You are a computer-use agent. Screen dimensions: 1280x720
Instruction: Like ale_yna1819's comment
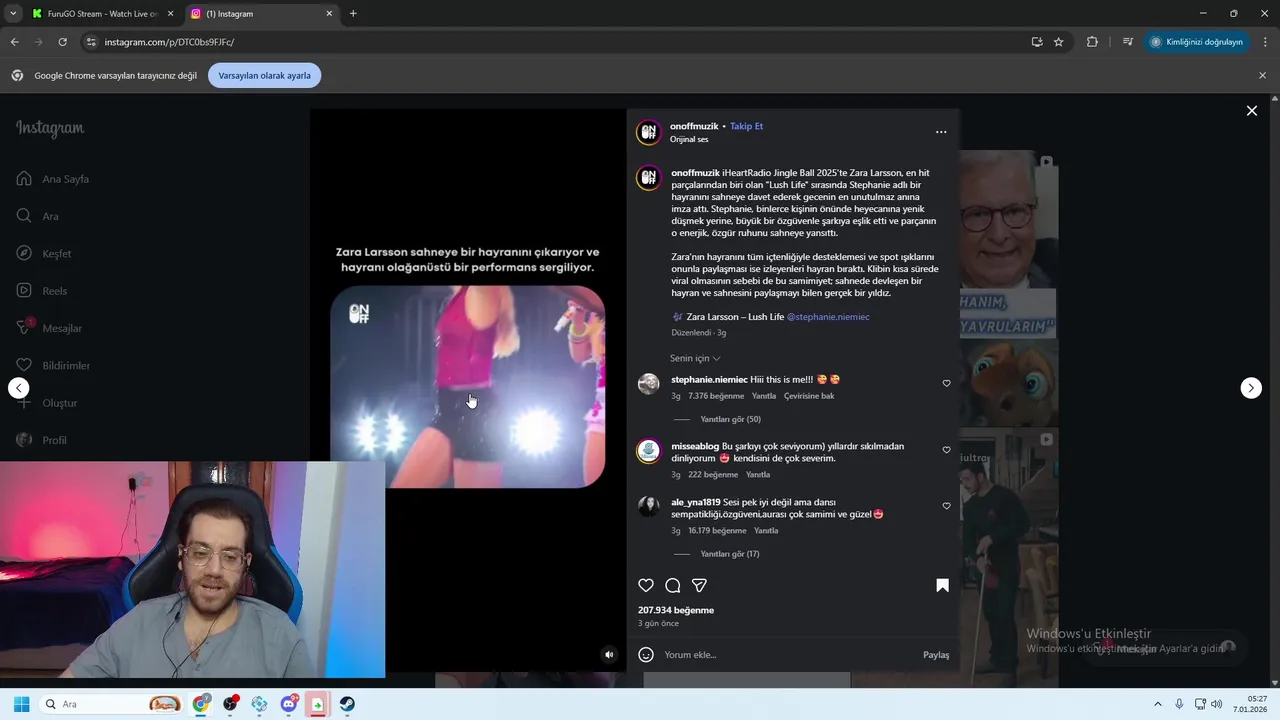point(946,506)
